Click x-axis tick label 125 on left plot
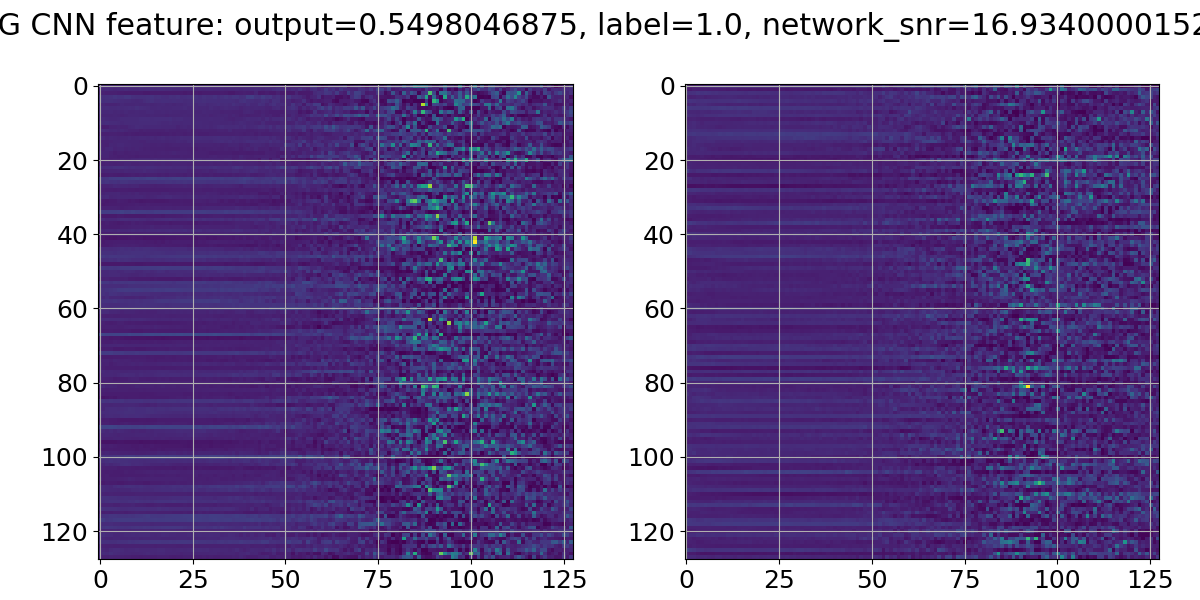 click(564, 579)
